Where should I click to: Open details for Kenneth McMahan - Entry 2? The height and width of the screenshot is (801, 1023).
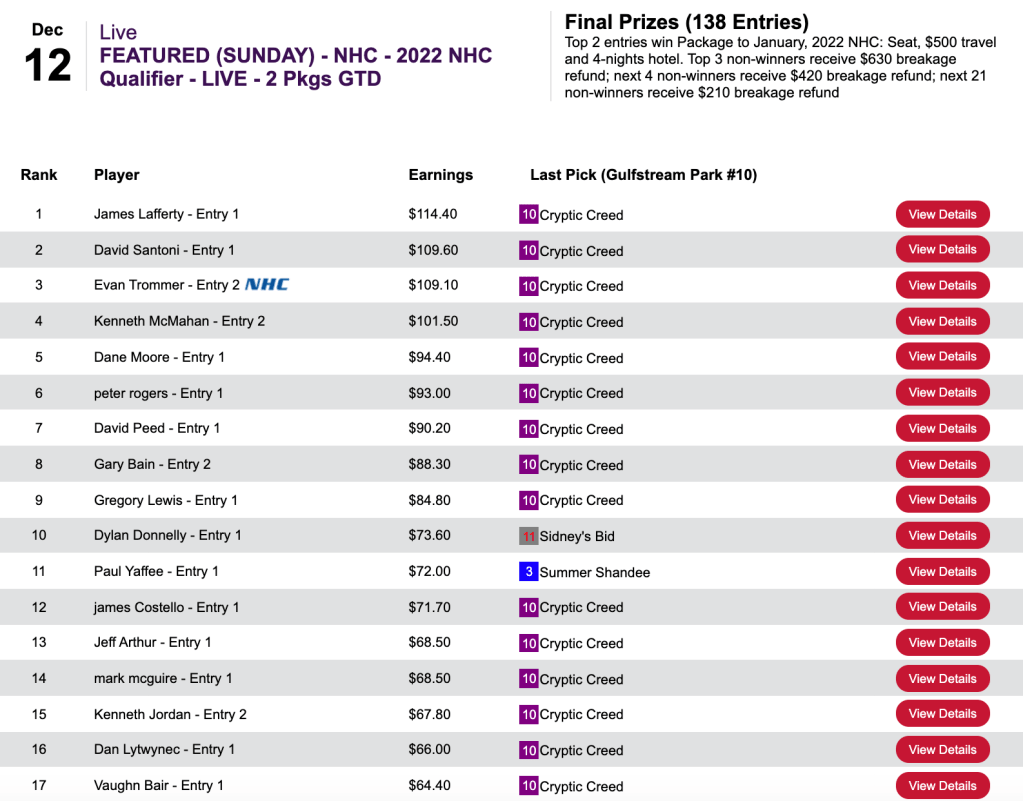pos(942,321)
